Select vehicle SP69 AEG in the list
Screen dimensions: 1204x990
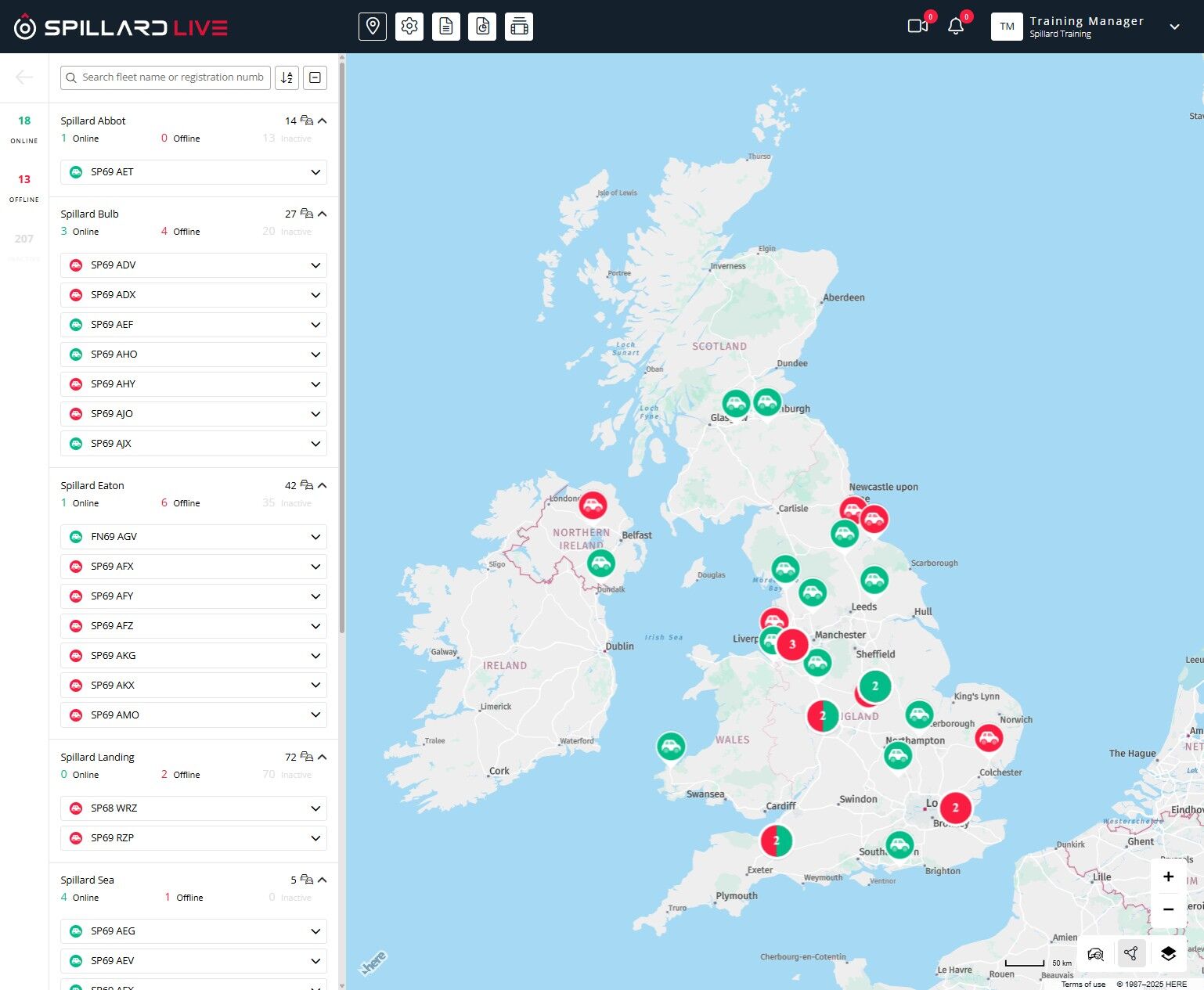point(193,931)
